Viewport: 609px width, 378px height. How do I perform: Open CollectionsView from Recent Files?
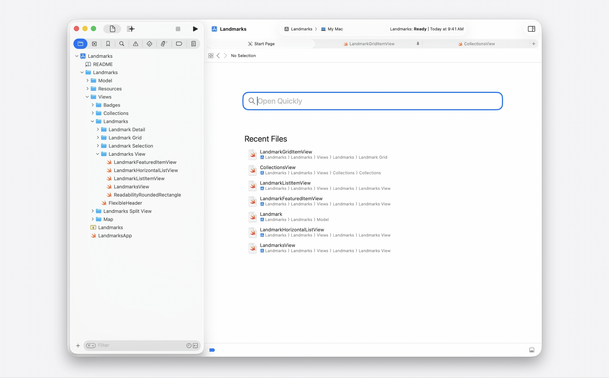(x=315, y=170)
